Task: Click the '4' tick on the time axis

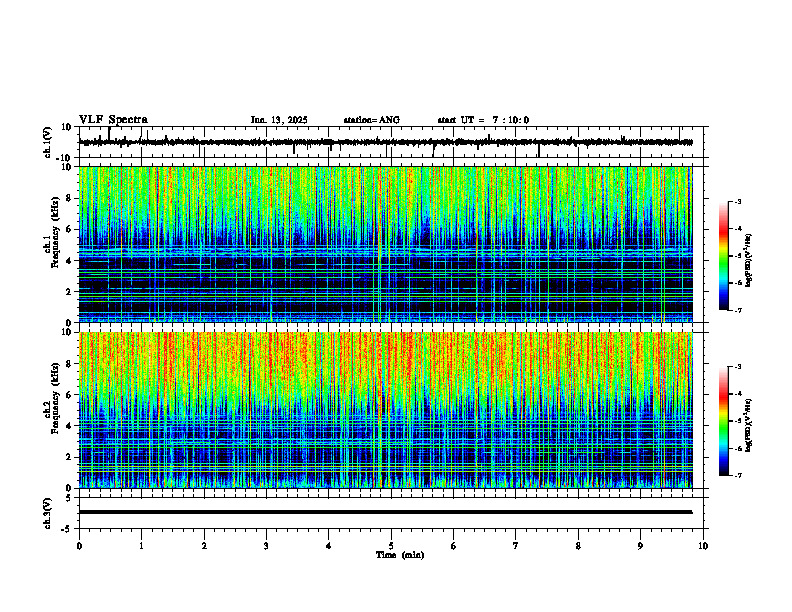Action: coord(329,546)
